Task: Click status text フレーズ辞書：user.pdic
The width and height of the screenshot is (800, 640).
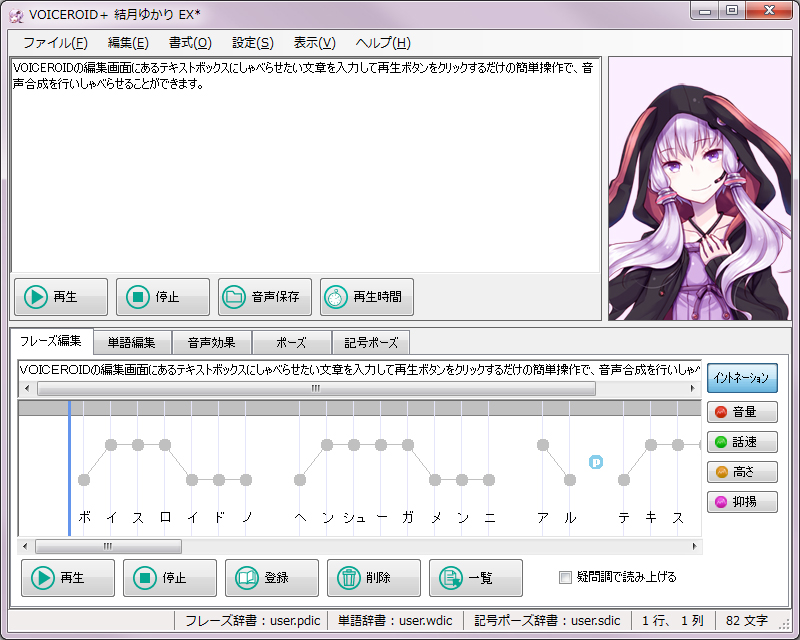Action: 253,621
